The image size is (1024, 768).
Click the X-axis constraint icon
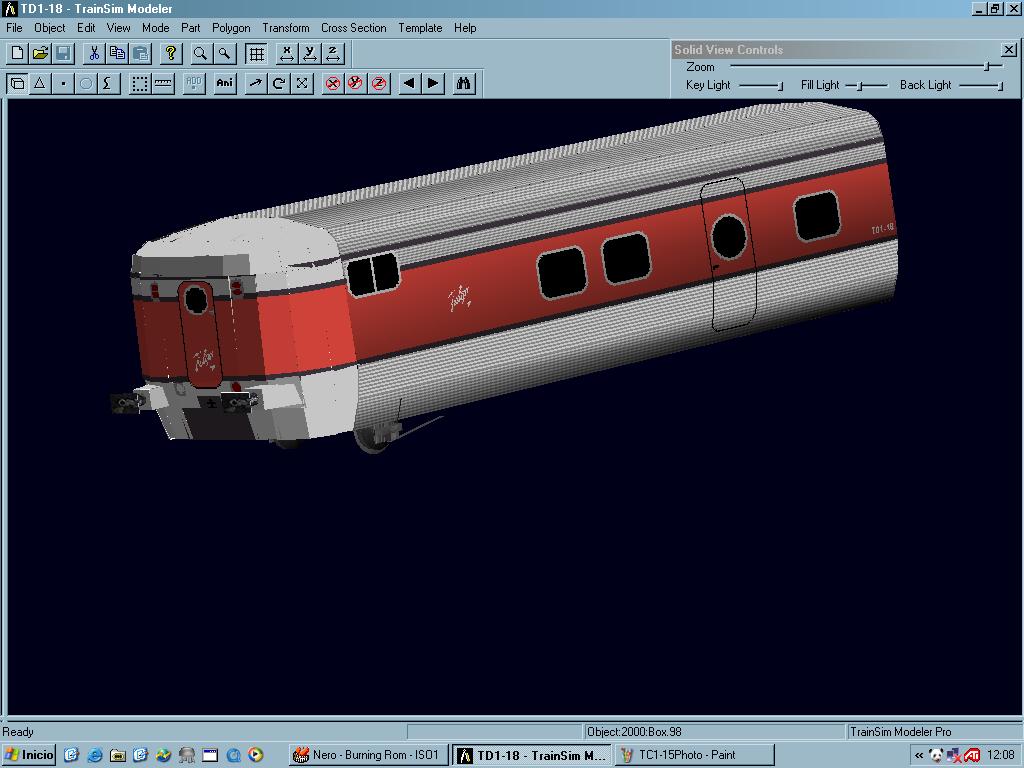287,53
